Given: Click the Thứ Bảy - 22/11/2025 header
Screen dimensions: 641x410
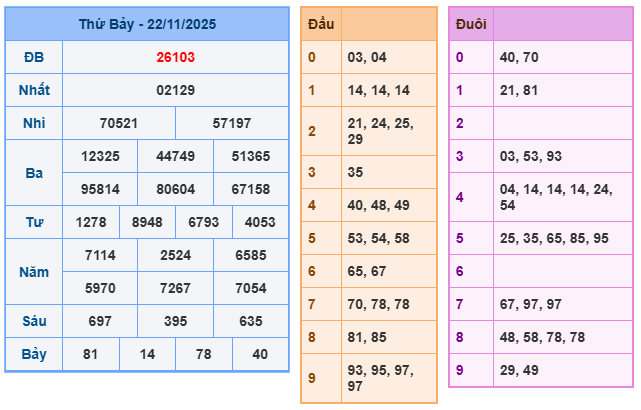Looking at the screenshot, I should coord(147,24).
